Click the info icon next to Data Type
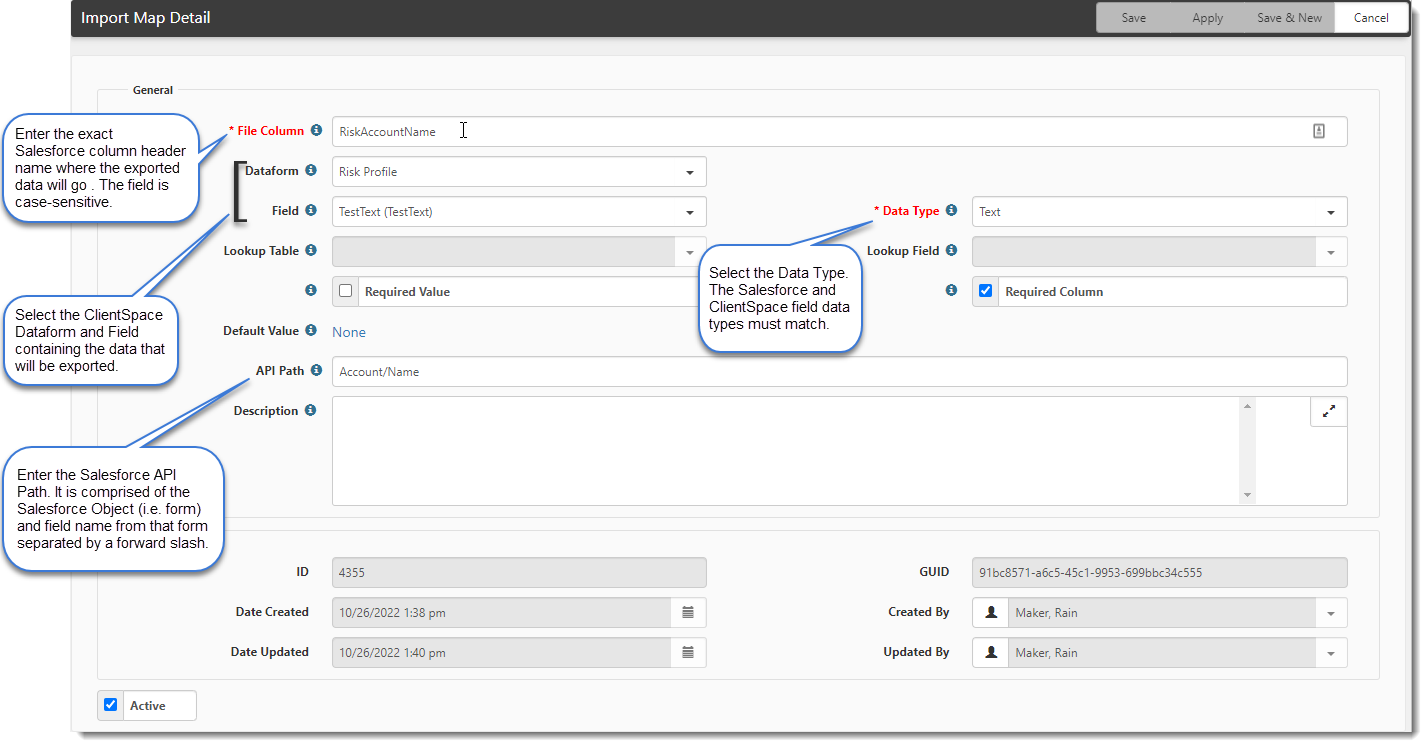This screenshot has height=747, width=1427. [x=951, y=211]
